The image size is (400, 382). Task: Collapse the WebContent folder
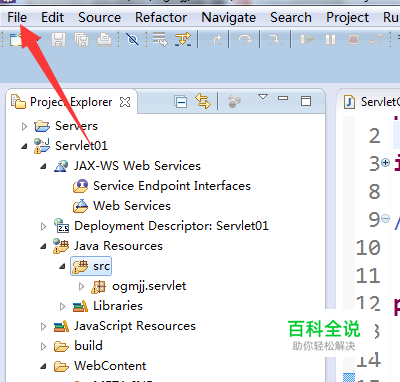[43, 366]
